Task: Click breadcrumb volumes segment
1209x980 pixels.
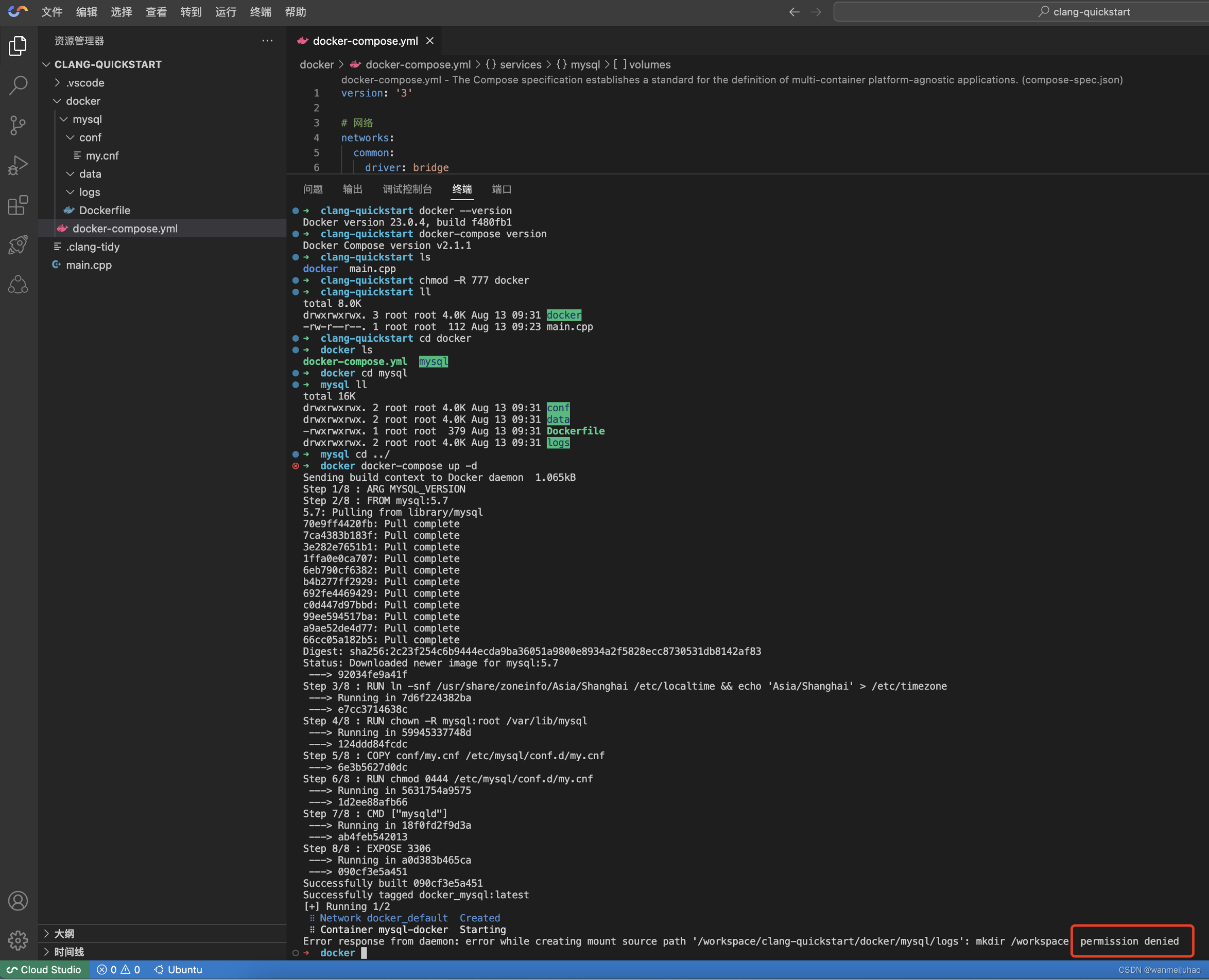Action: pyautogui.click(x=642, y=64)
